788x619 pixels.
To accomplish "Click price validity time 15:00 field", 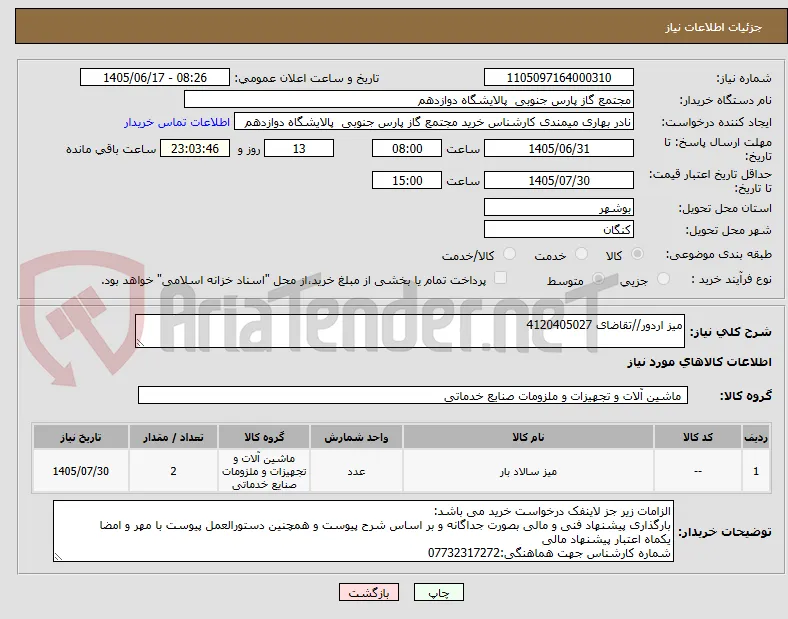I will click(x=407, y=180).
